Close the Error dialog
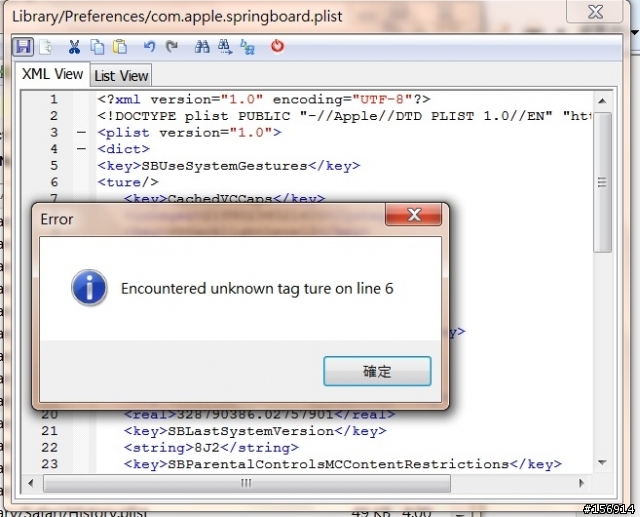The image size is (640, 517). [x=413, y=215]
